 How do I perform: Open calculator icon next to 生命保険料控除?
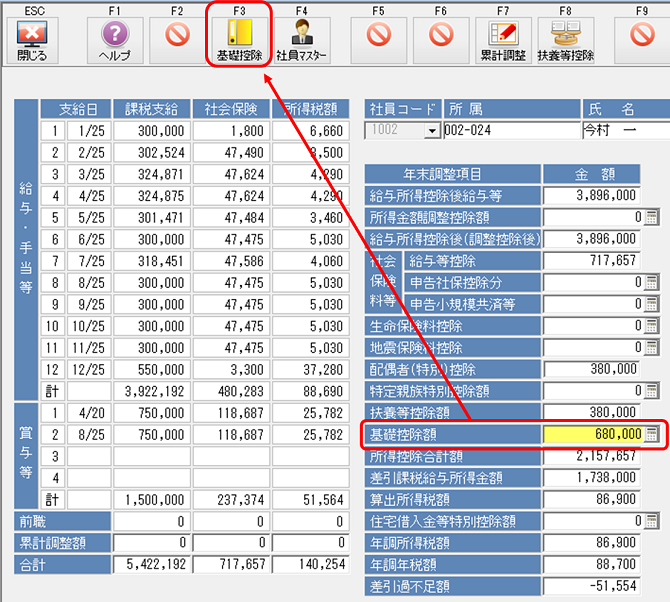[652, 325]
